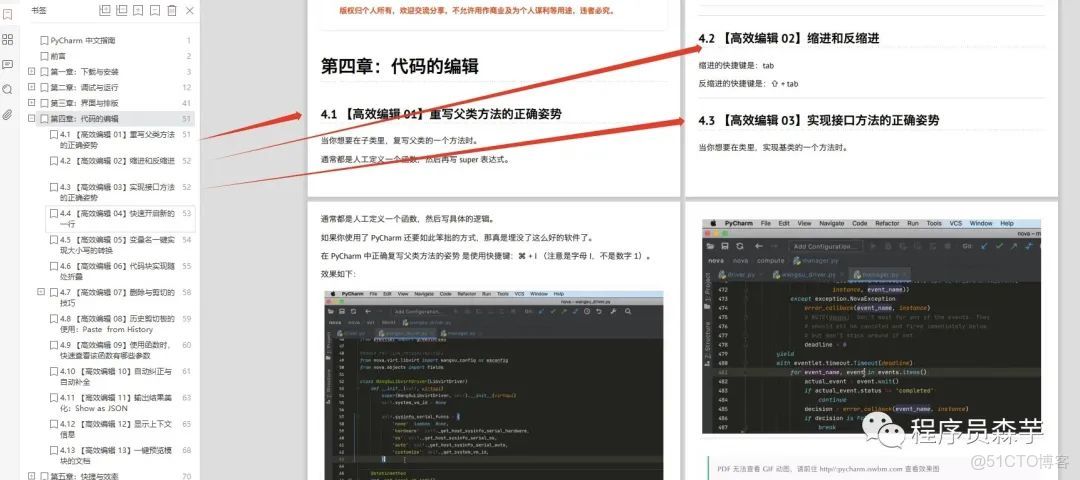The image size is (1080, 480).
Task: Click the PyCharm screenshot showing wangsu_driver.py
Action: [x=493, y=385]
